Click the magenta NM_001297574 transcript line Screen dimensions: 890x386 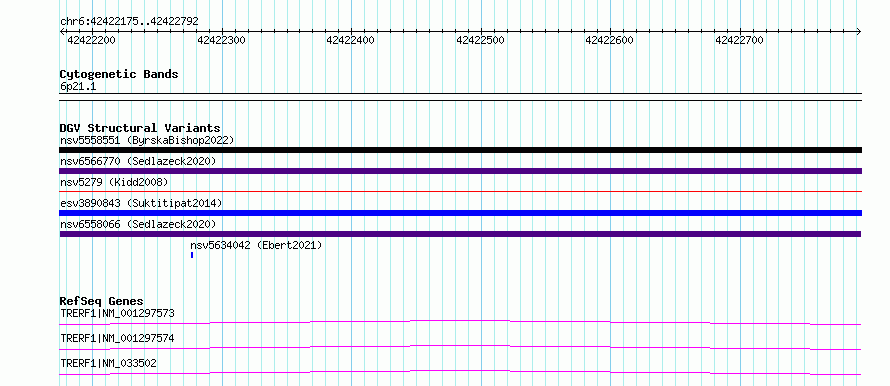click(460, 347)
